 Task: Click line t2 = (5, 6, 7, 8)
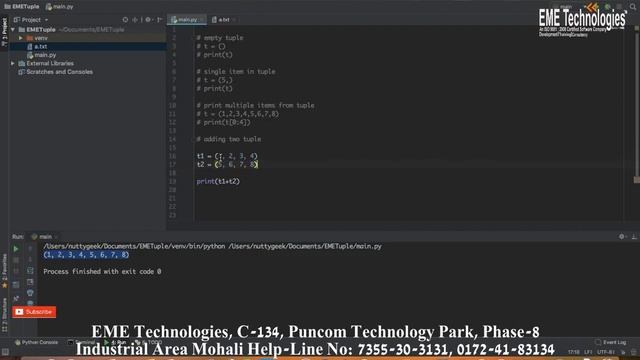click(227, 164)
